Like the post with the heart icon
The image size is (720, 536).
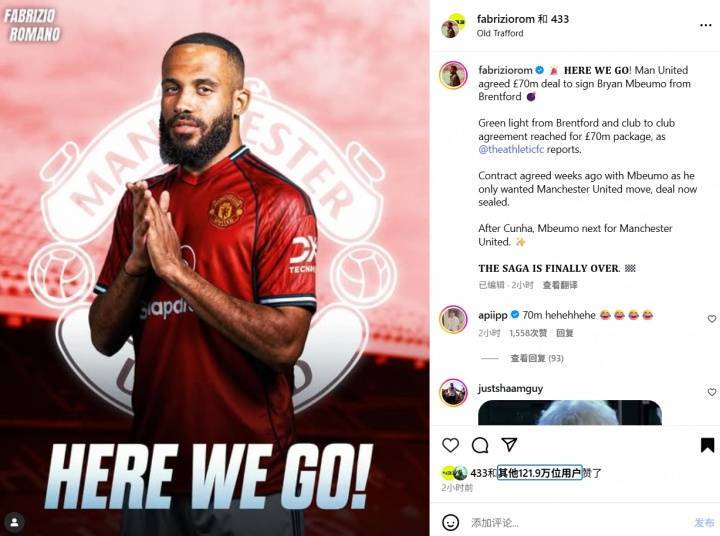pyautogui.click(x=450, y=445)
